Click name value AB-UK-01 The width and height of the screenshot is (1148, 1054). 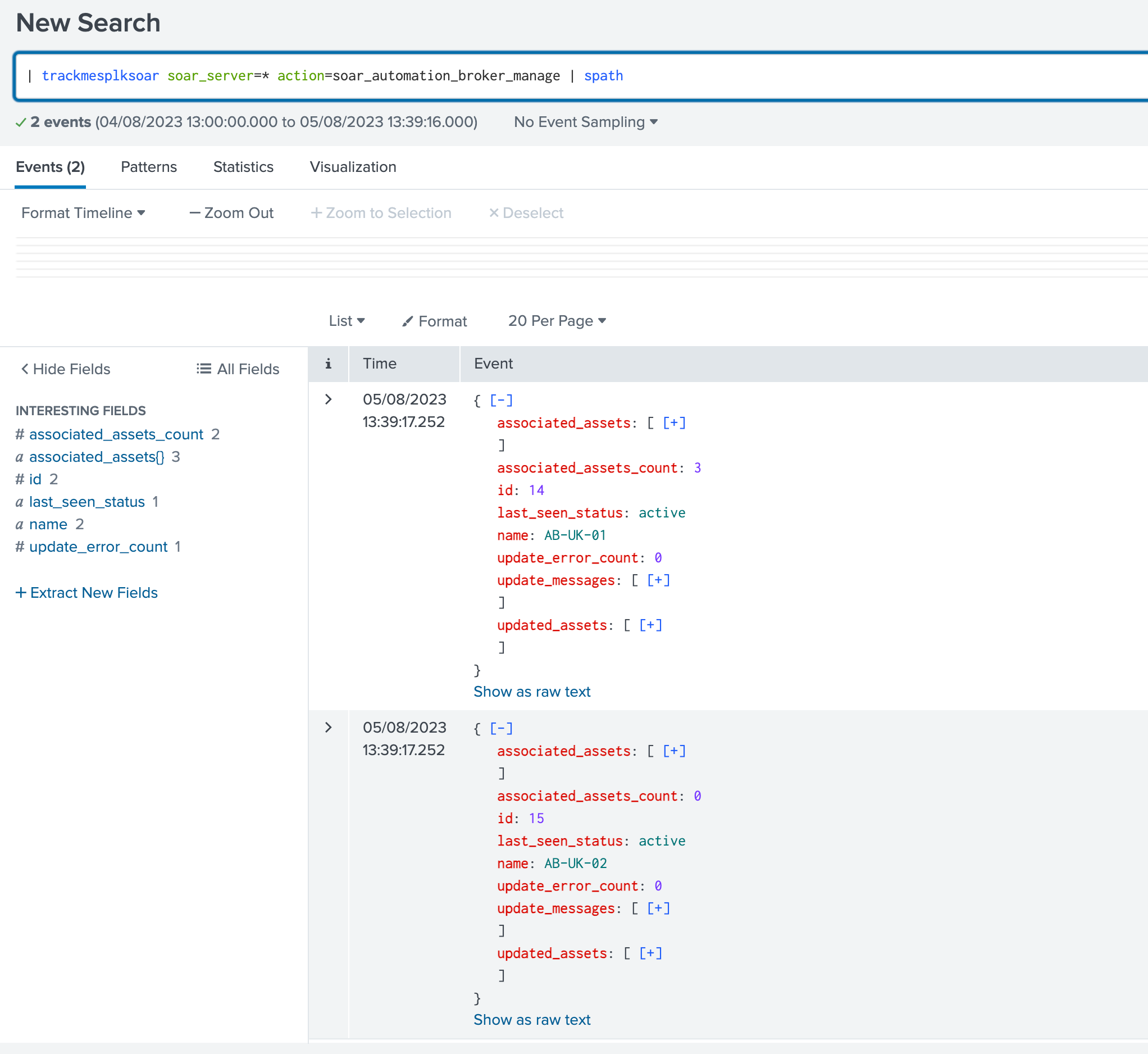[575, 535]
